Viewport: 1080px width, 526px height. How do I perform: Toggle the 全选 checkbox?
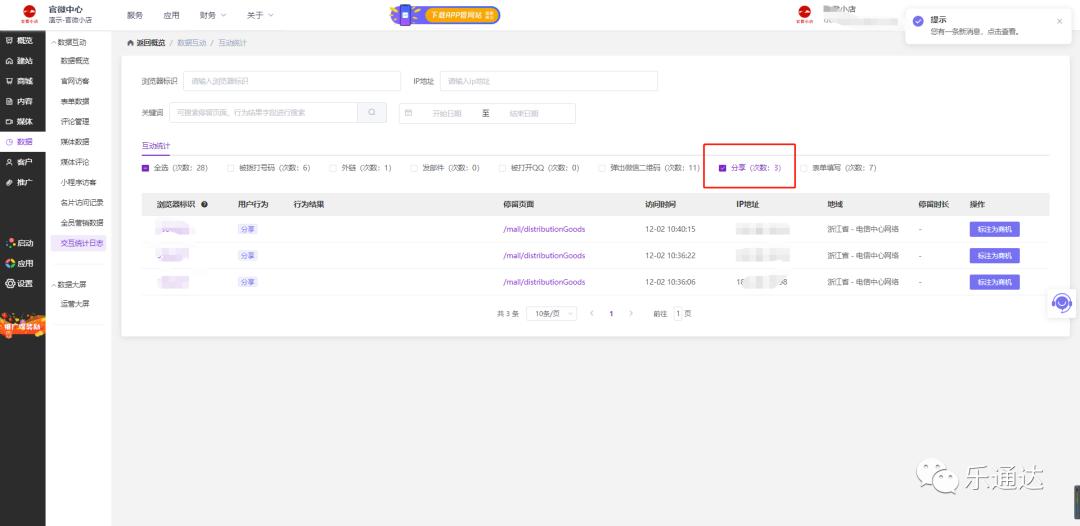146,168
